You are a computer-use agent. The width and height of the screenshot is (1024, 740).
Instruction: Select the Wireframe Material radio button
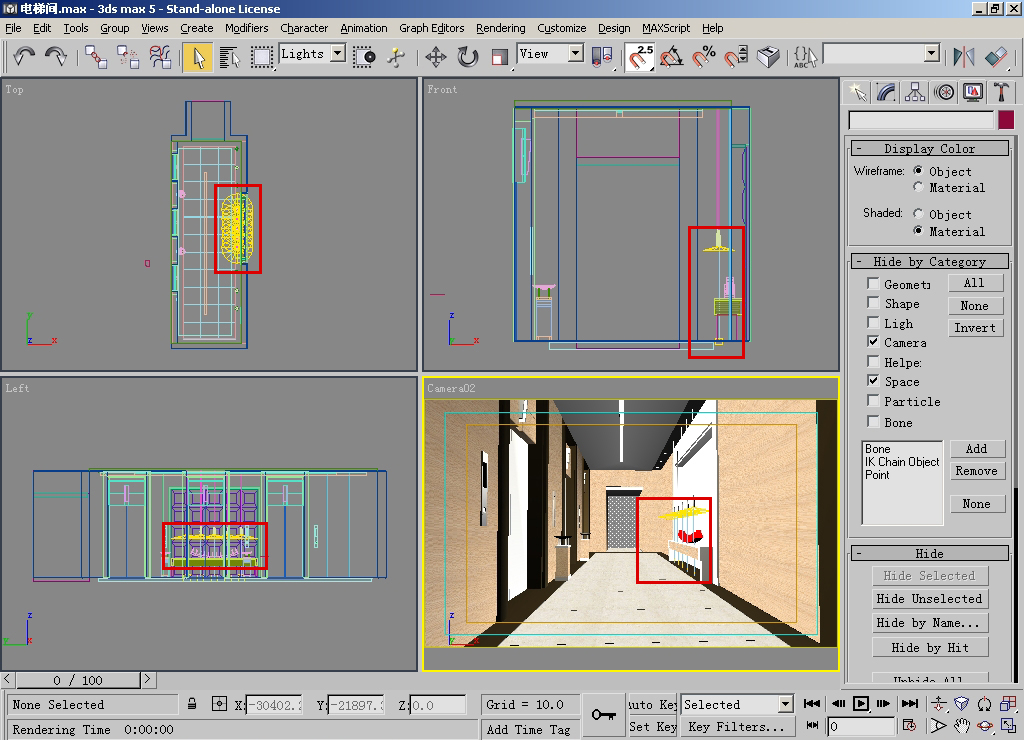[918, 187]
